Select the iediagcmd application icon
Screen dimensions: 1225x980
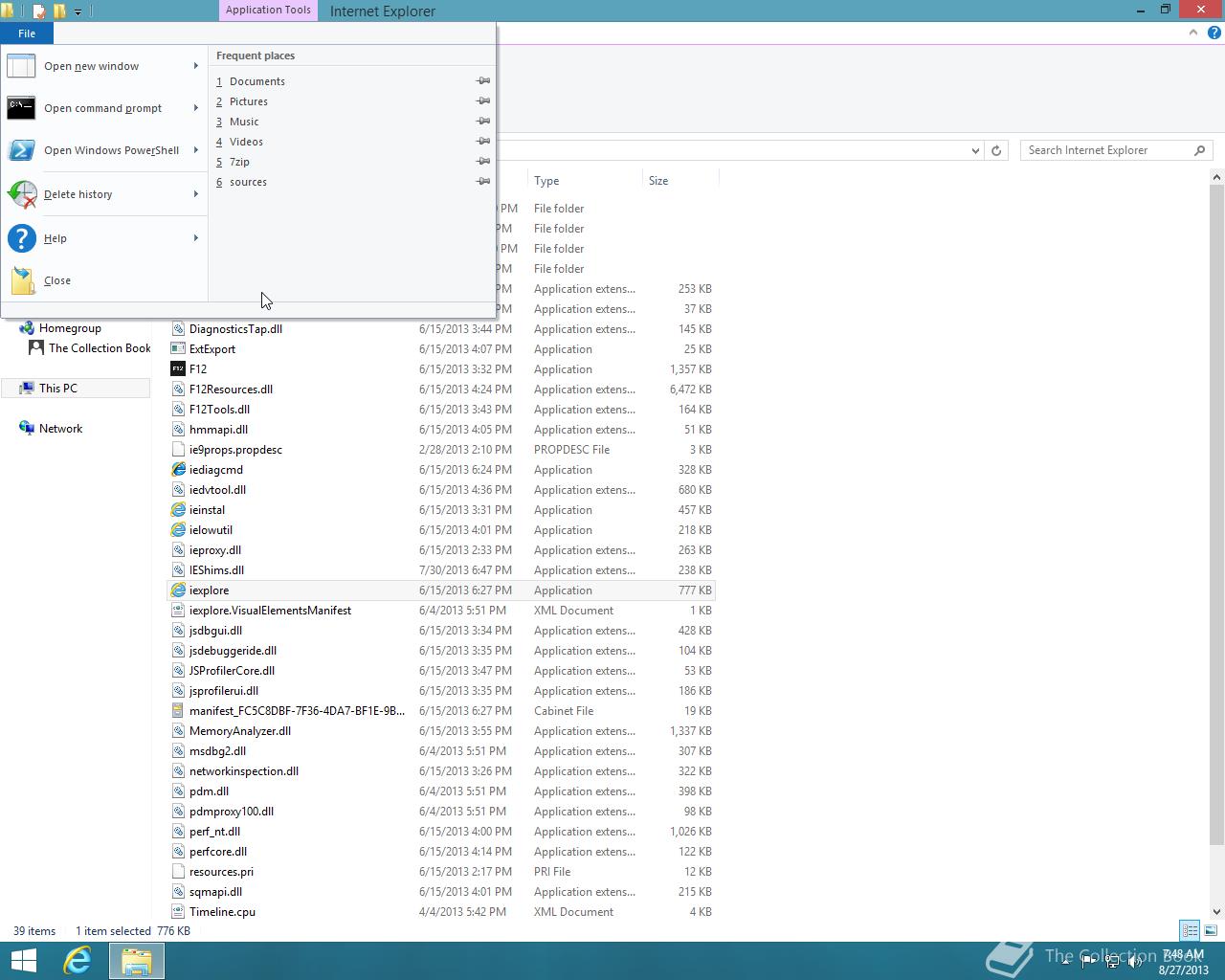(x=178, y=470)
